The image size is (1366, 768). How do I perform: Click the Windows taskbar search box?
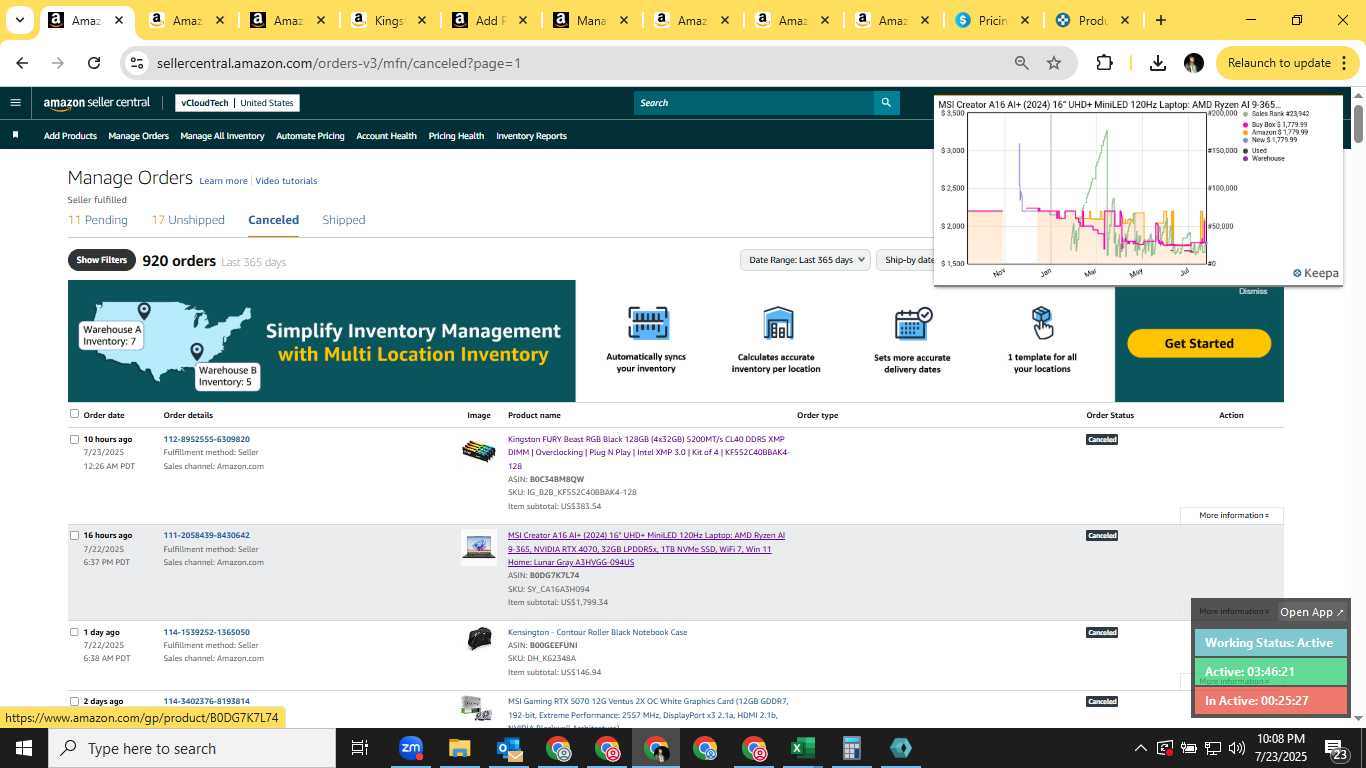pos(192,748)
